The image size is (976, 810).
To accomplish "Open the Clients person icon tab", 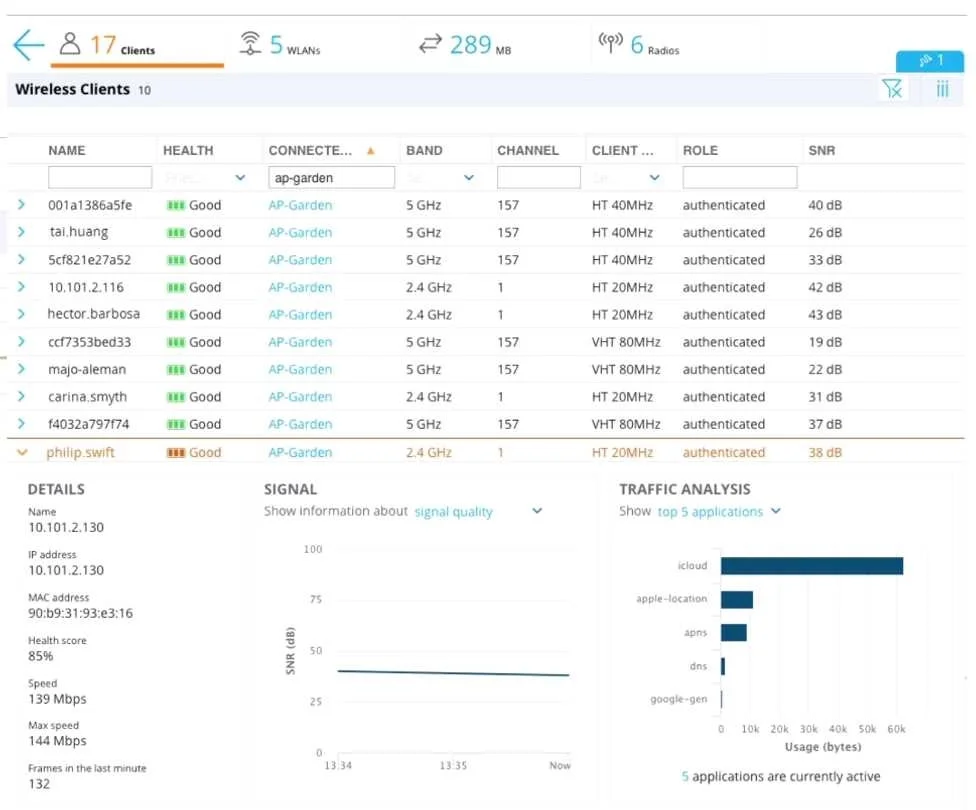I will pyautogui.click(x=70, y=44).
